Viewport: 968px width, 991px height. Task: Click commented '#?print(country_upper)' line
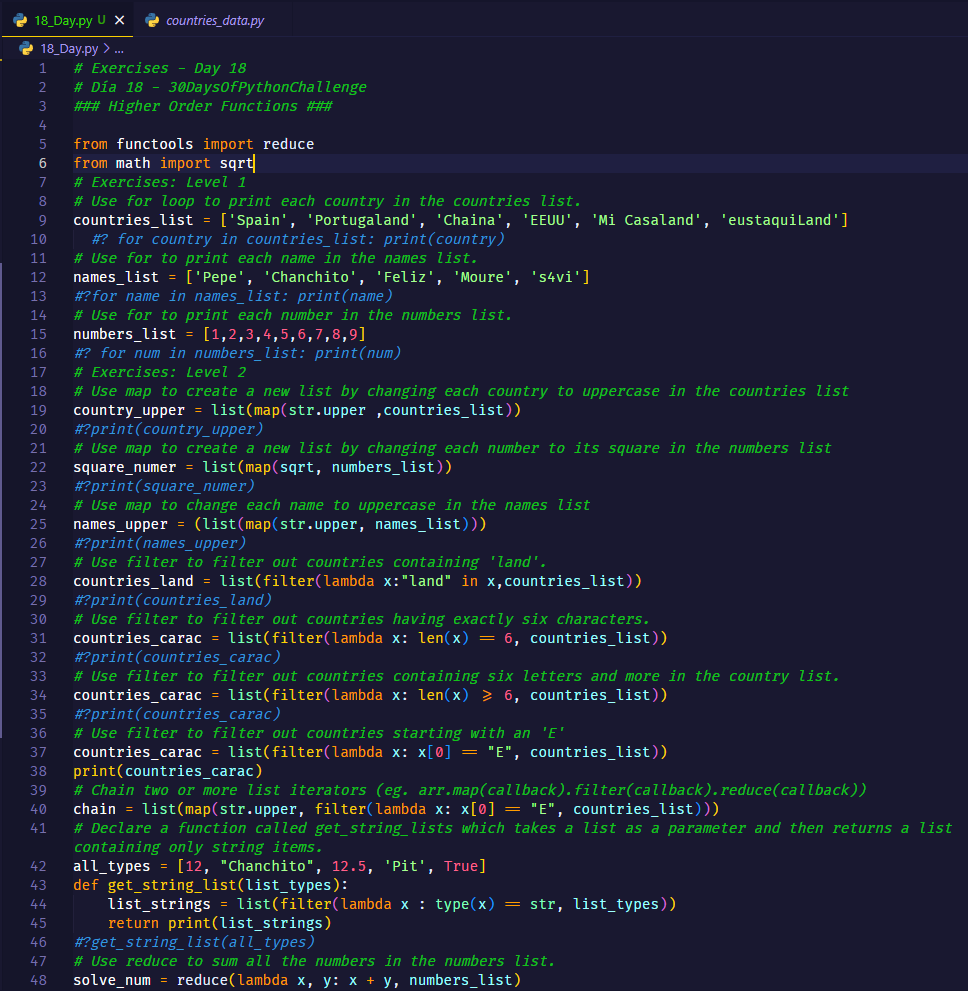coord(168,429)
